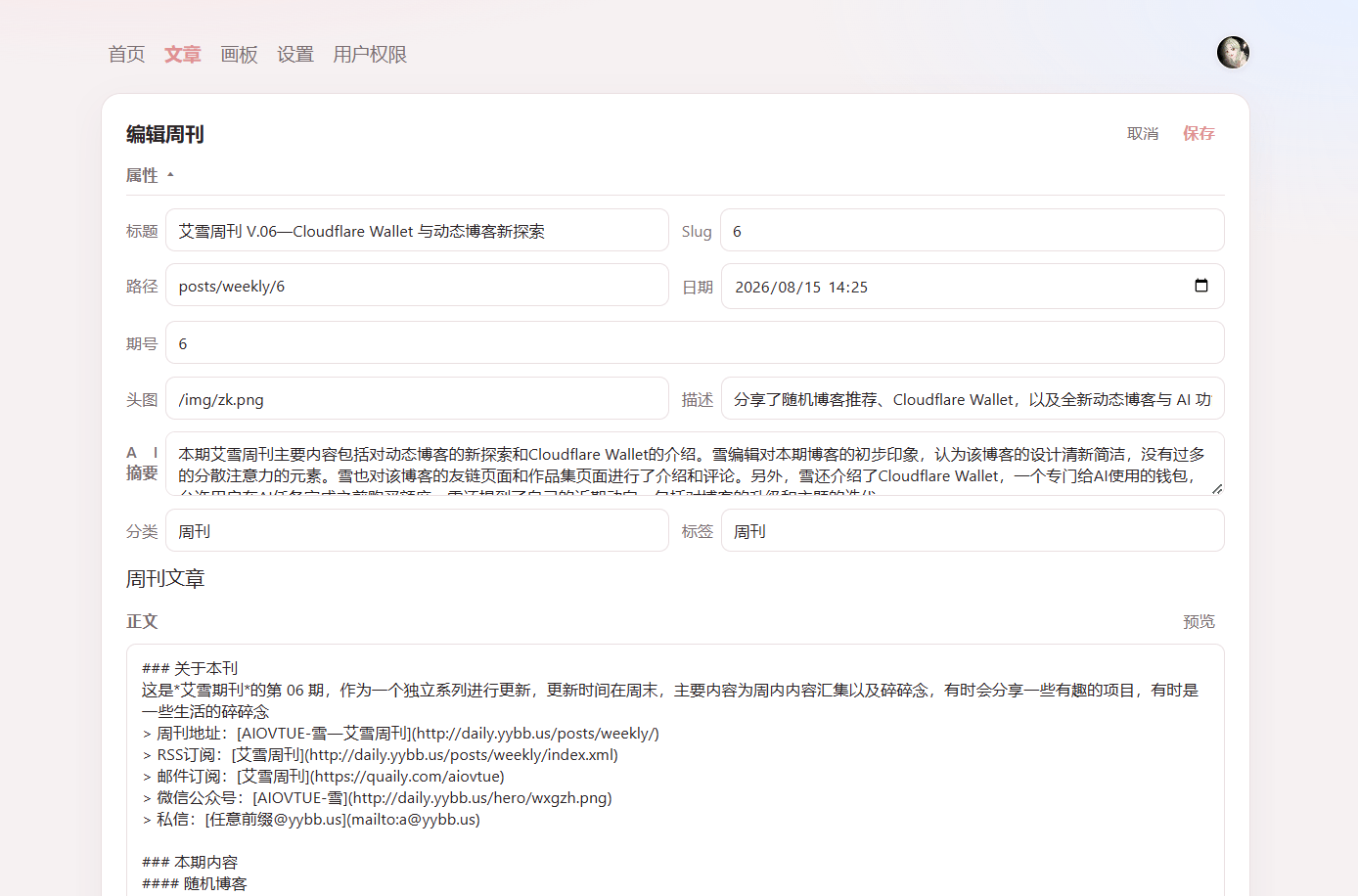Focus the 标题 title input
Image resolution: width=1358 pixels, height=896 pixels.
point(417,231)
